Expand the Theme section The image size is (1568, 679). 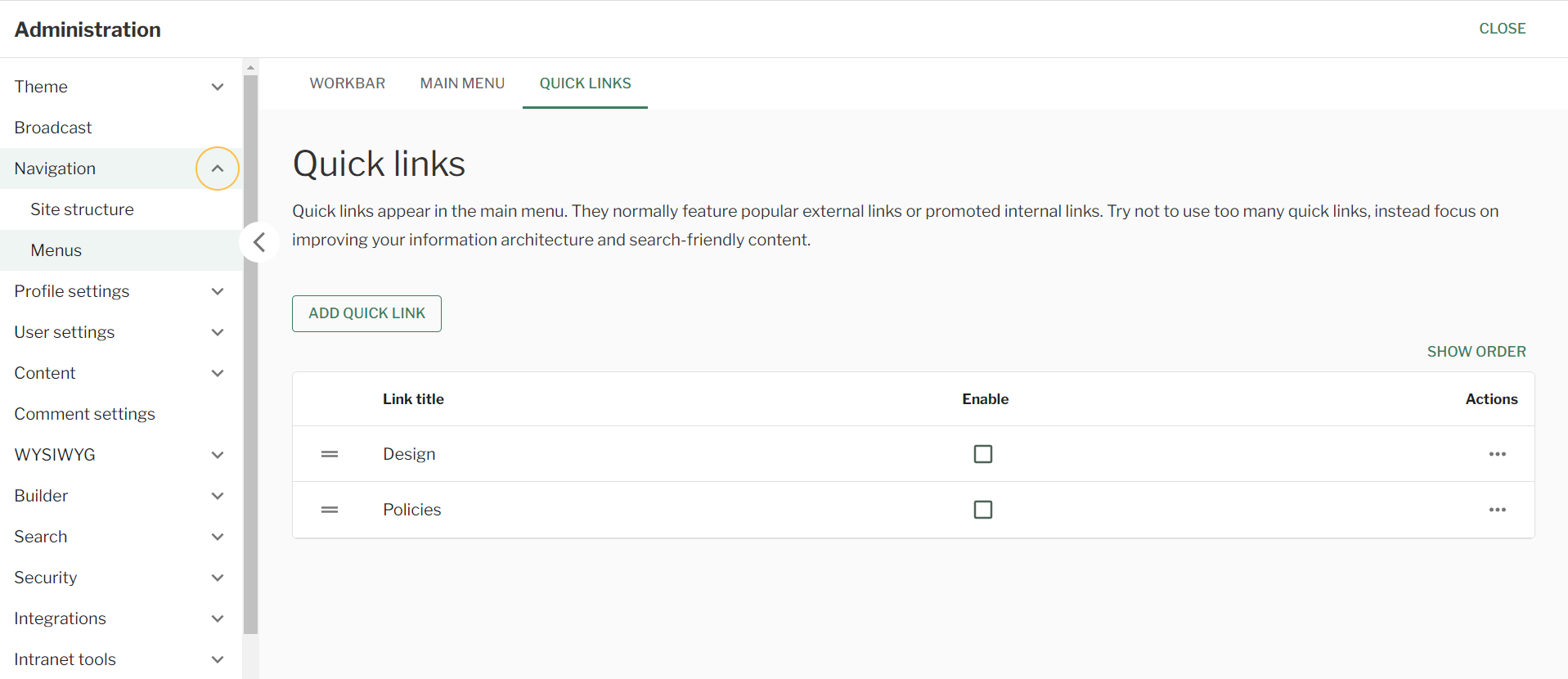(x=218, y=87)
